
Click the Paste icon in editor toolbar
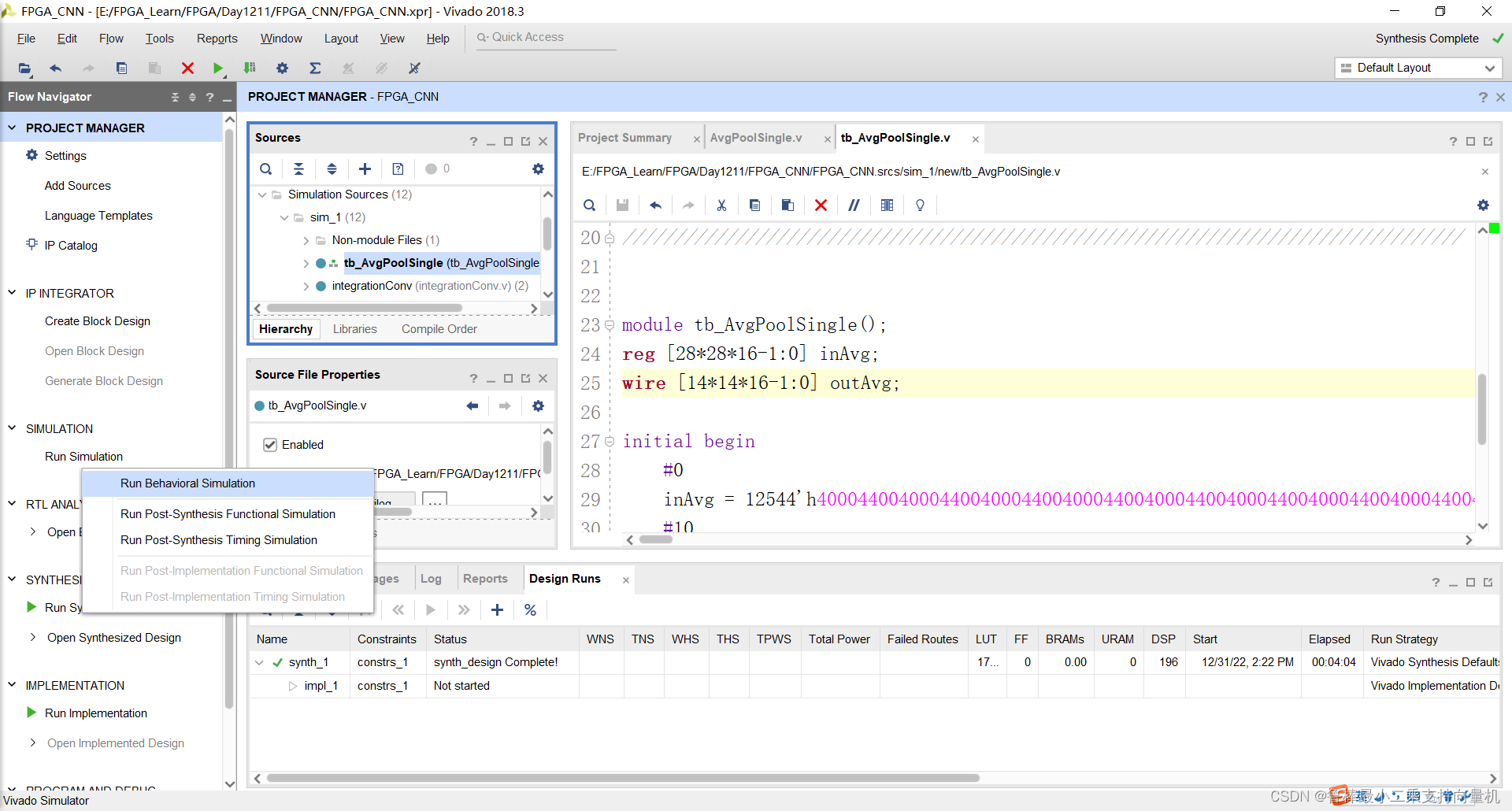tap(787, 206)
